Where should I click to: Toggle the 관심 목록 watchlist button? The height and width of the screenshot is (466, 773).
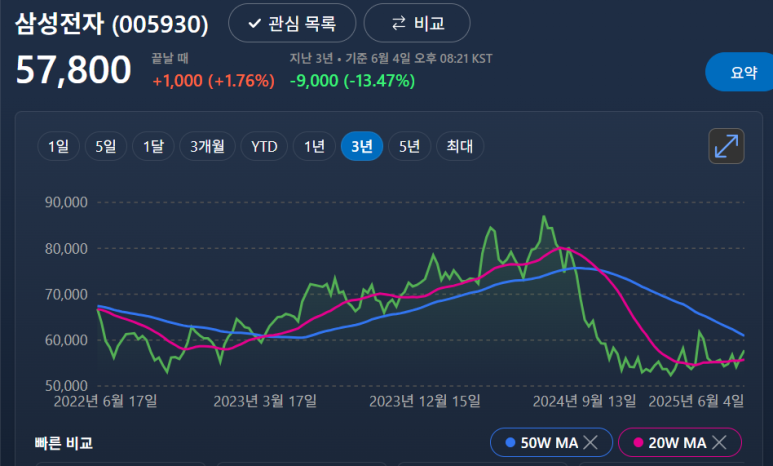292,23
